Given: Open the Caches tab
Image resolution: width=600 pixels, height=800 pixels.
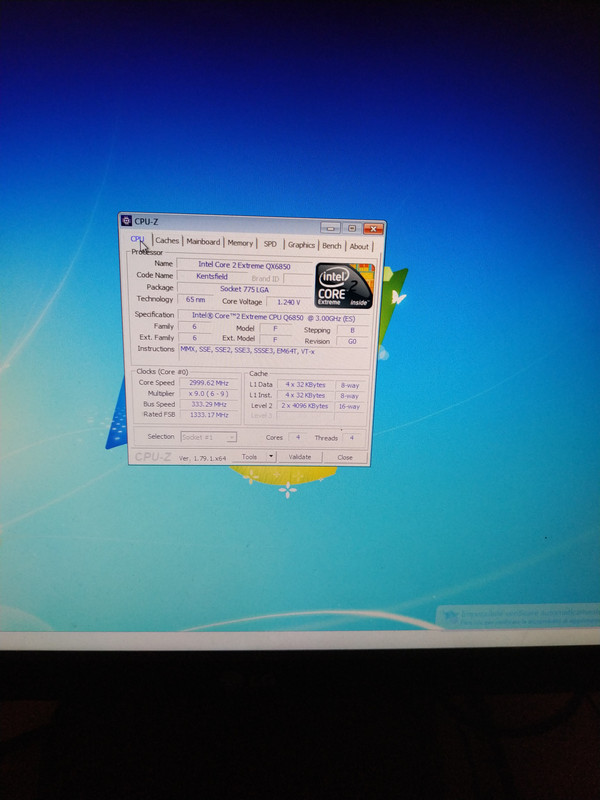Looking at the screenshot, I should click(167, 240).
